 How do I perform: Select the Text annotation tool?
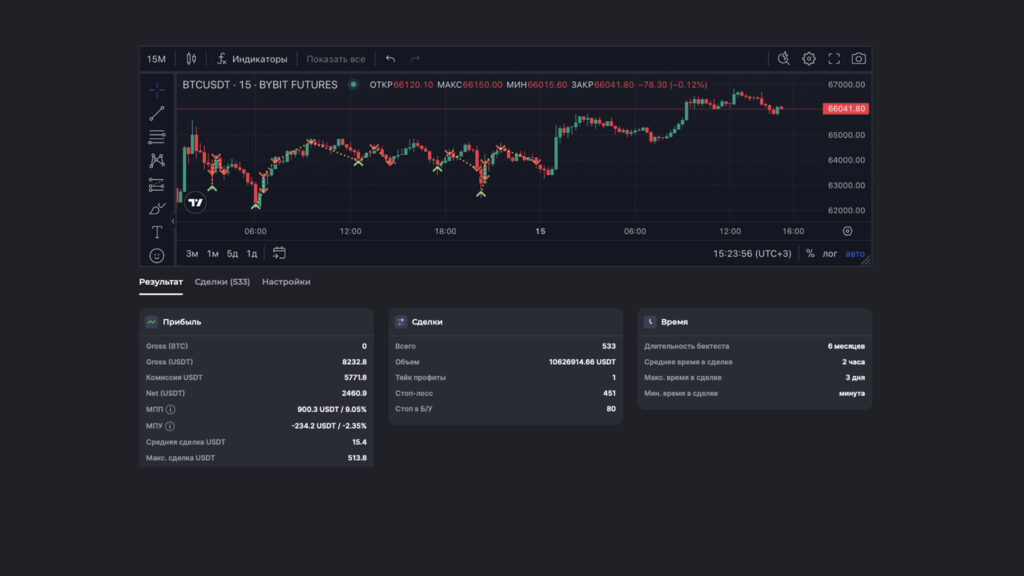click(x=157, y=232)
